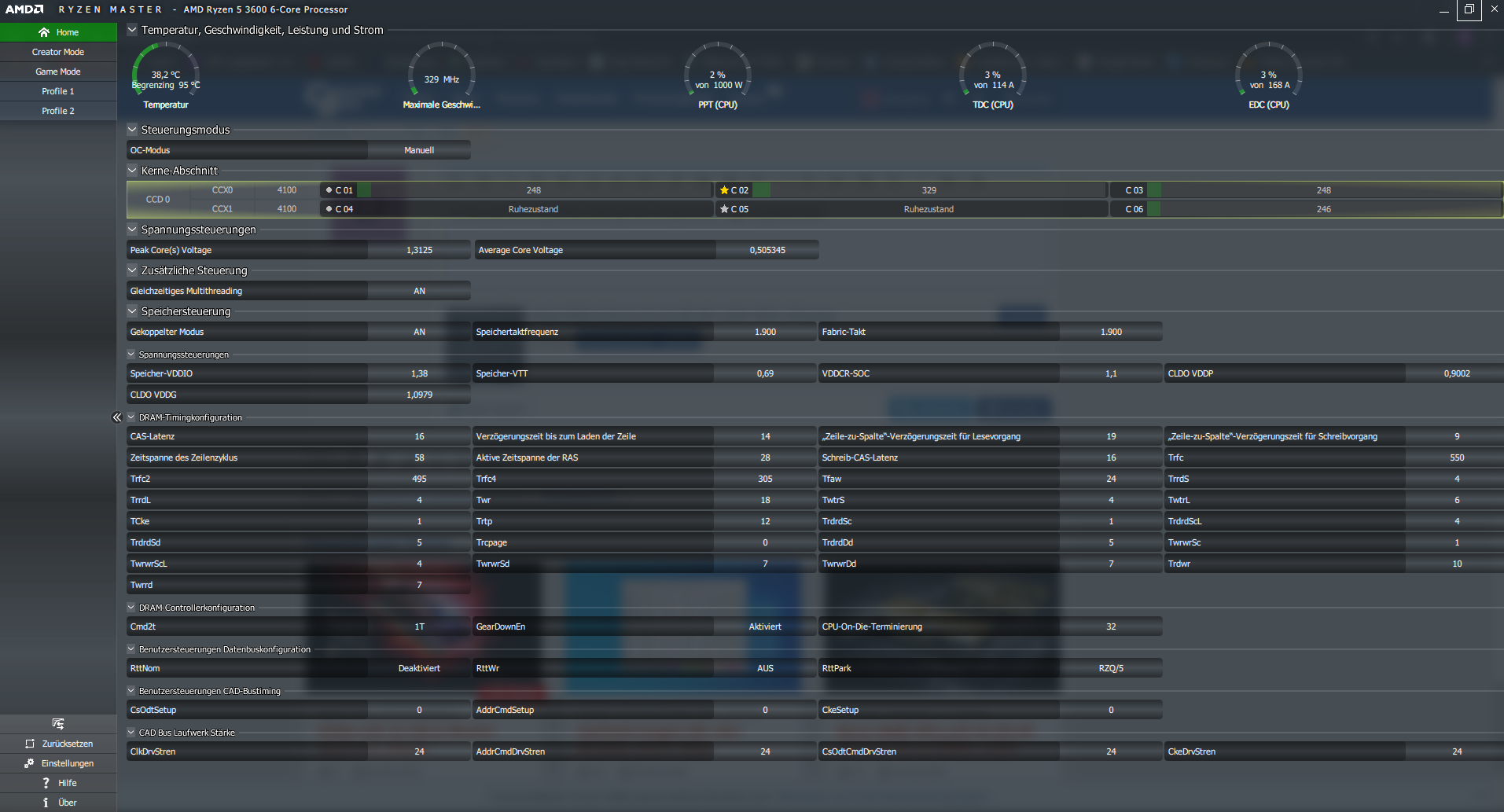Go to the Home tab

coord(58,32)
